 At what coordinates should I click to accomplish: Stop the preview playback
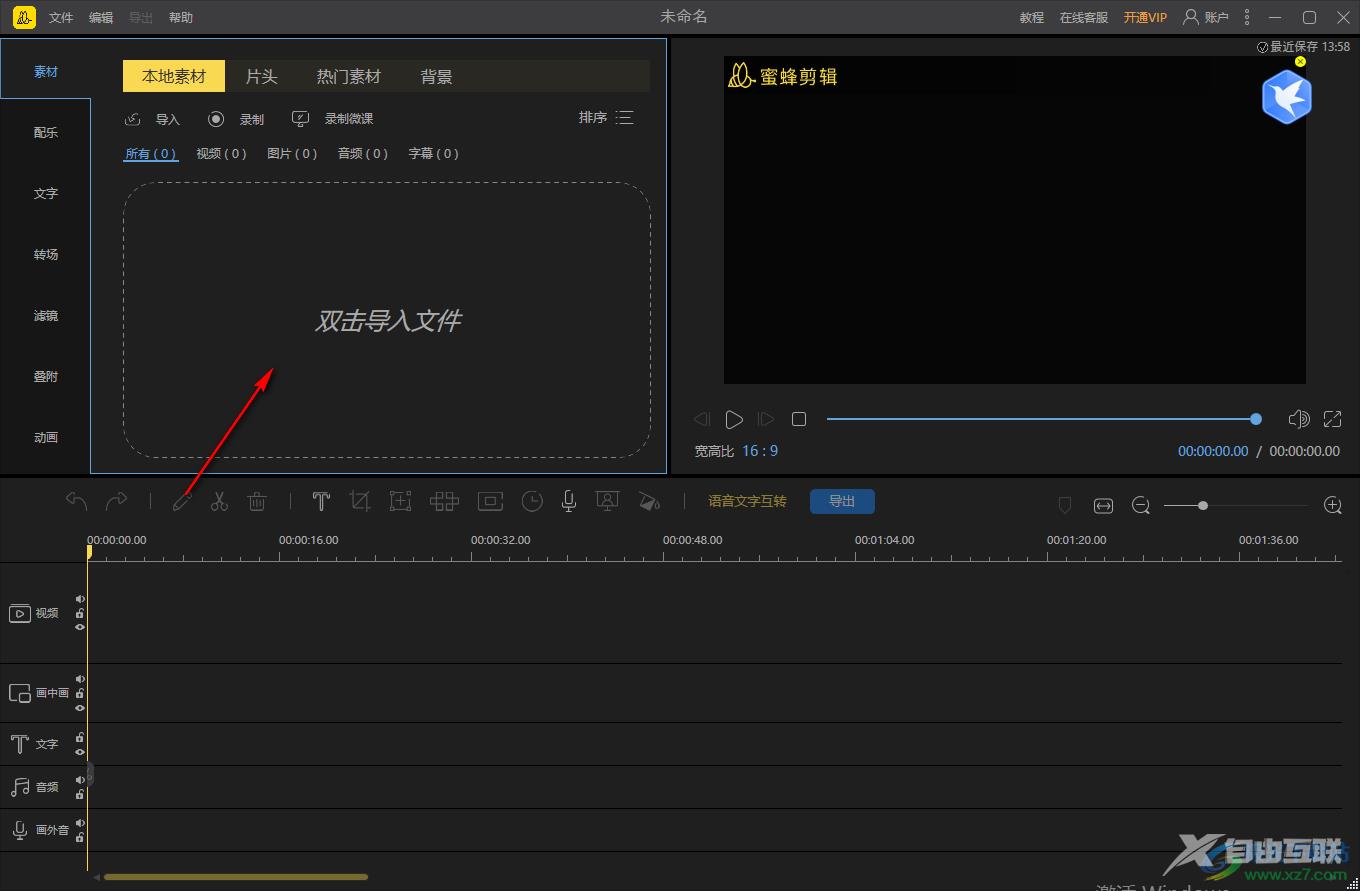click(x=798, y=419)
